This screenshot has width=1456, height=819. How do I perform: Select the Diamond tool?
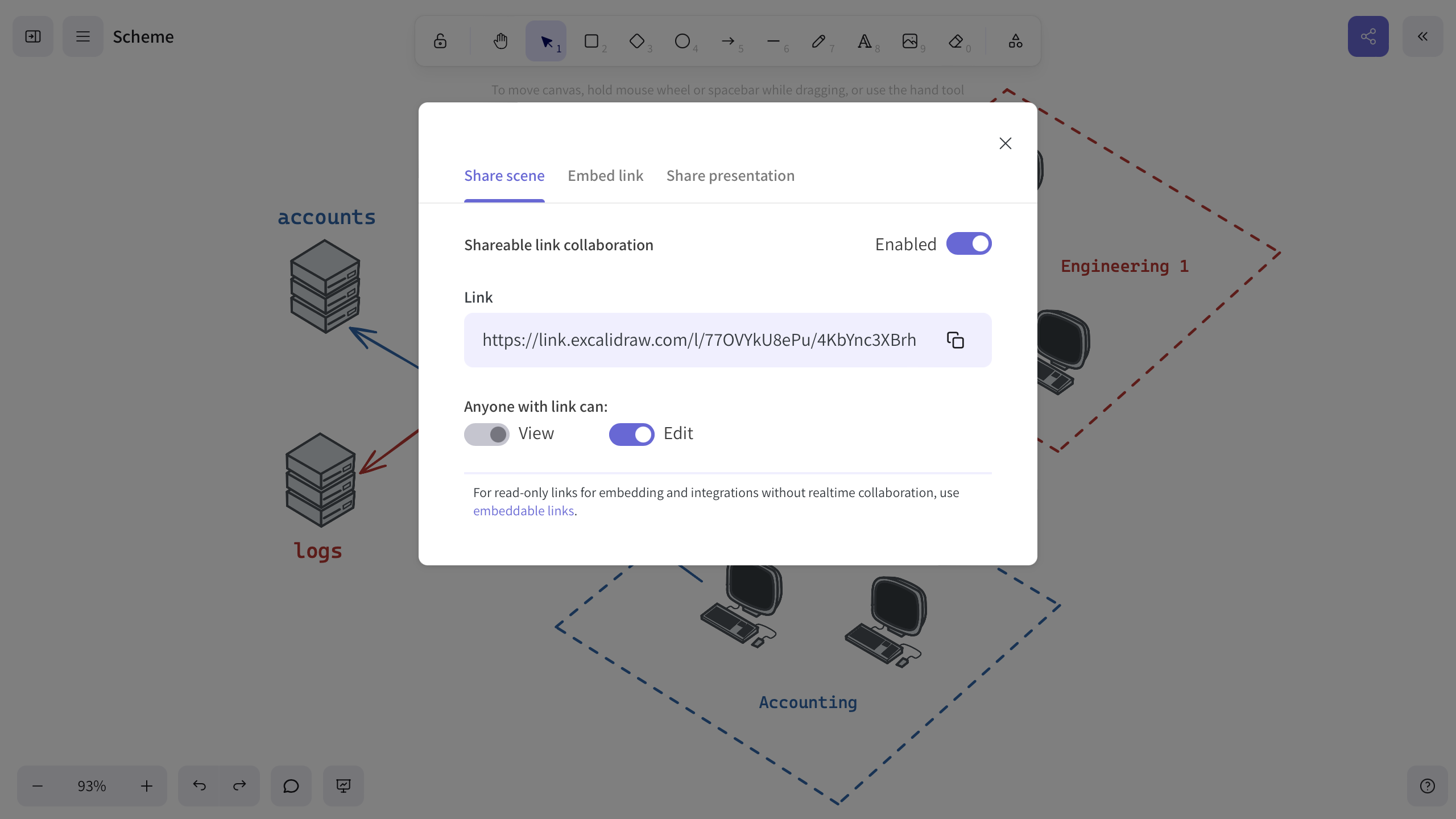[637, 41]
